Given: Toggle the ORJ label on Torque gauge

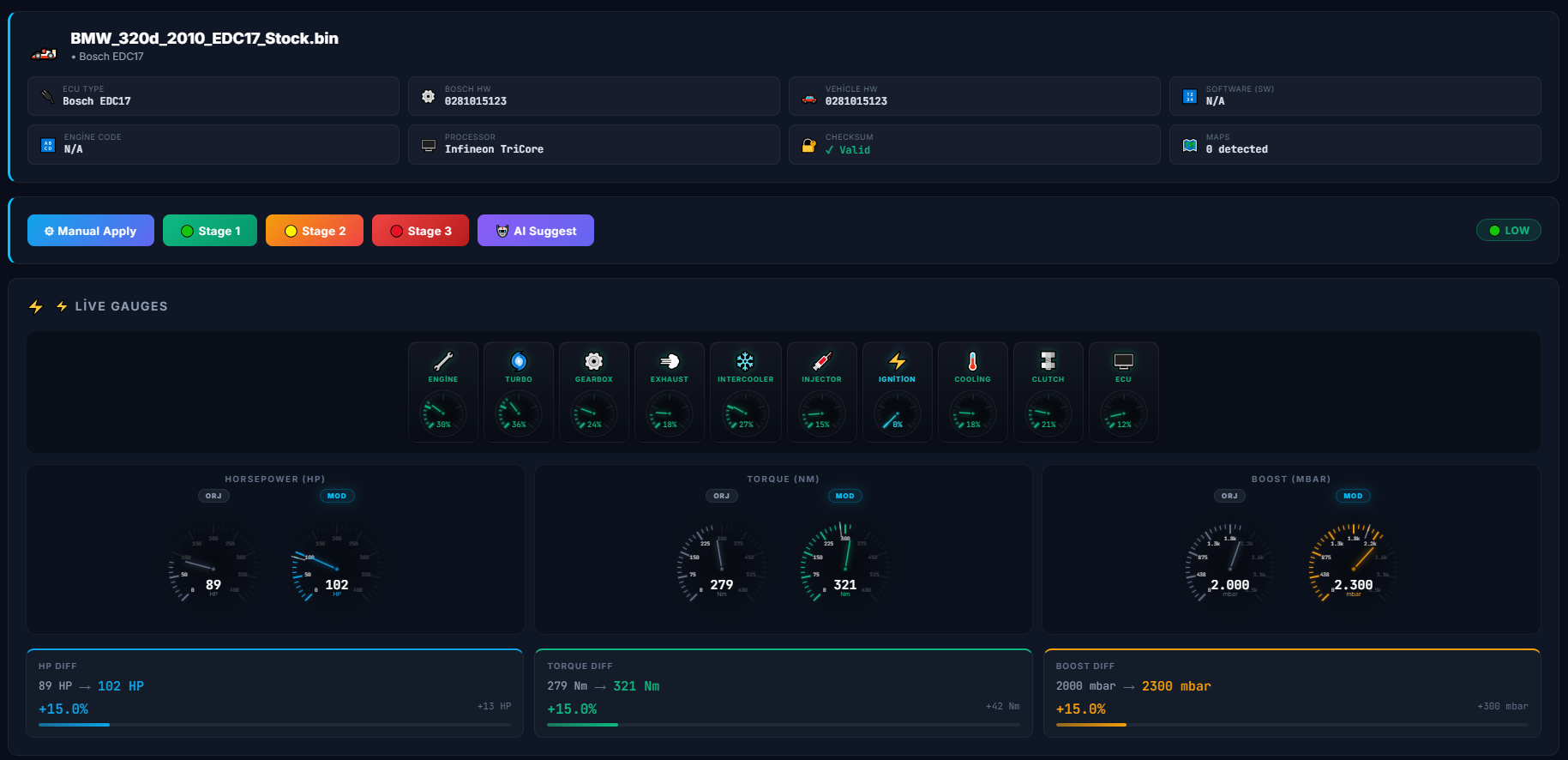Looking at the screenshot, I should click(722, 496).
